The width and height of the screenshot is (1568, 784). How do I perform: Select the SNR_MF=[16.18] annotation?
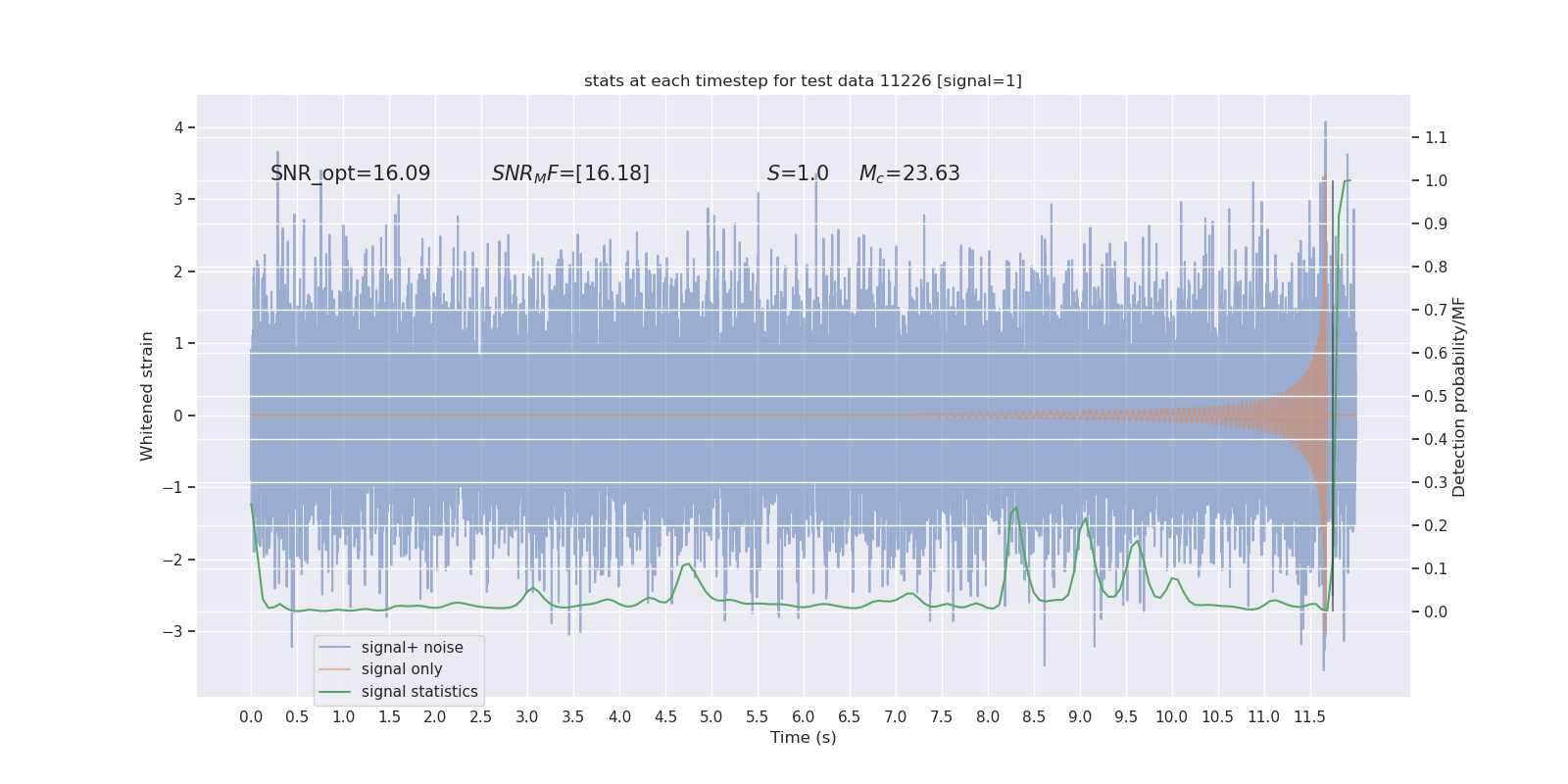point(570,173)
